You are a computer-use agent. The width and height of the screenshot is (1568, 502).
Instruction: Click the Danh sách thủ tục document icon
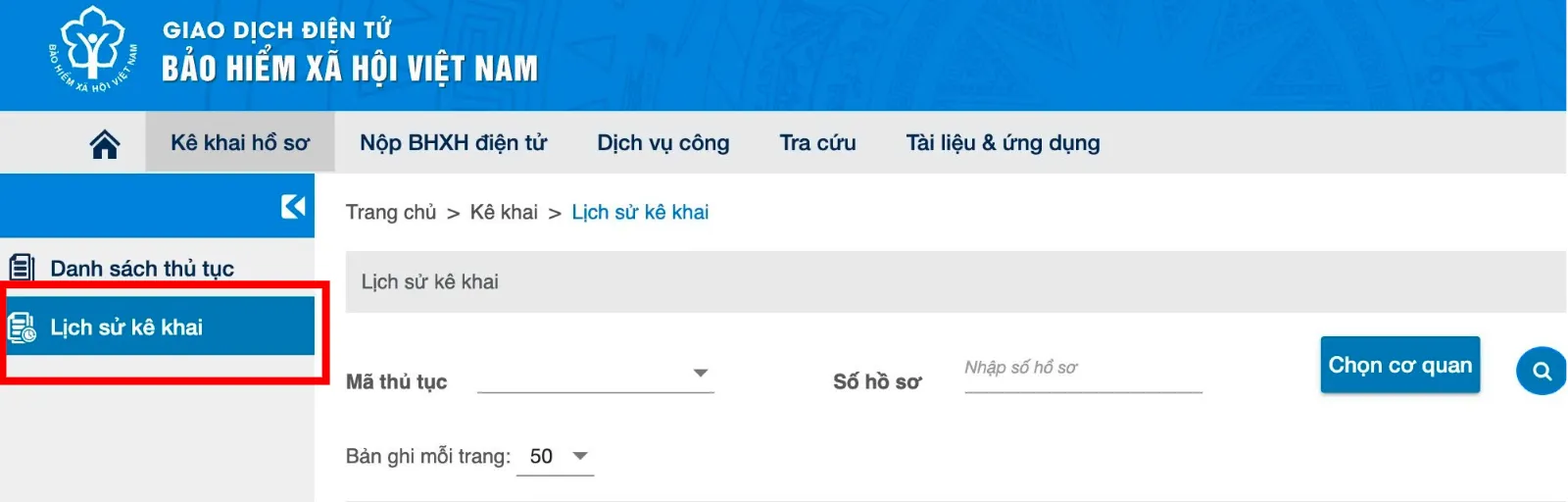click(x=22, y=268)
